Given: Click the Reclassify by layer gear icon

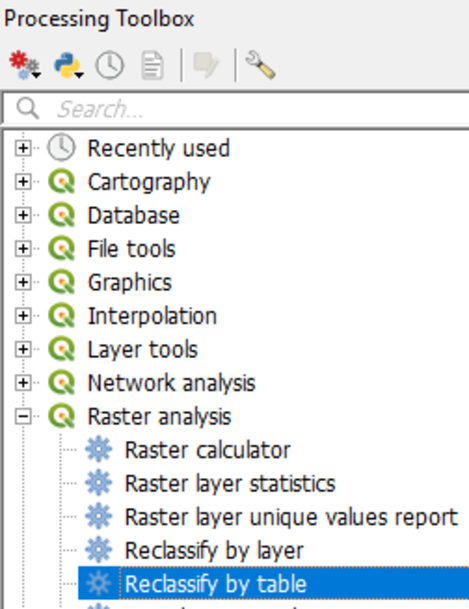Looking at the screenshot, I should tap(99, 550).
